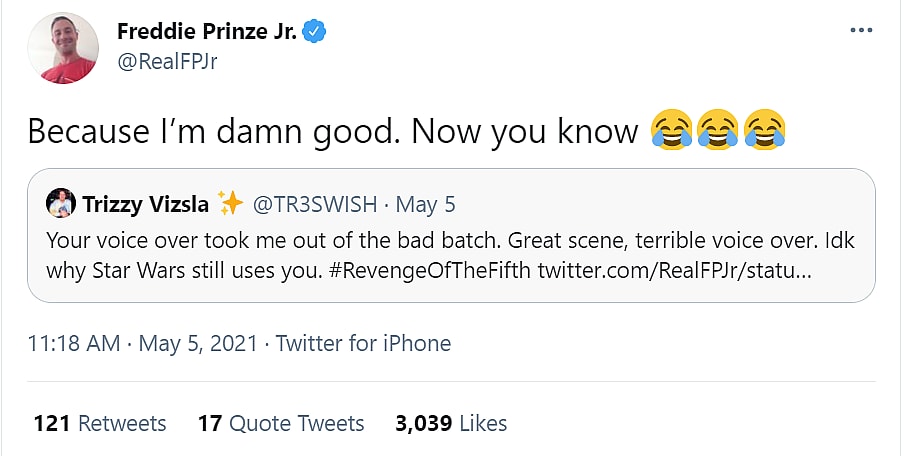Click the sparkles emoji beside Trizzy Vizsla
The width and height of the screenshot is (905, 456).
tap(231, 204)
